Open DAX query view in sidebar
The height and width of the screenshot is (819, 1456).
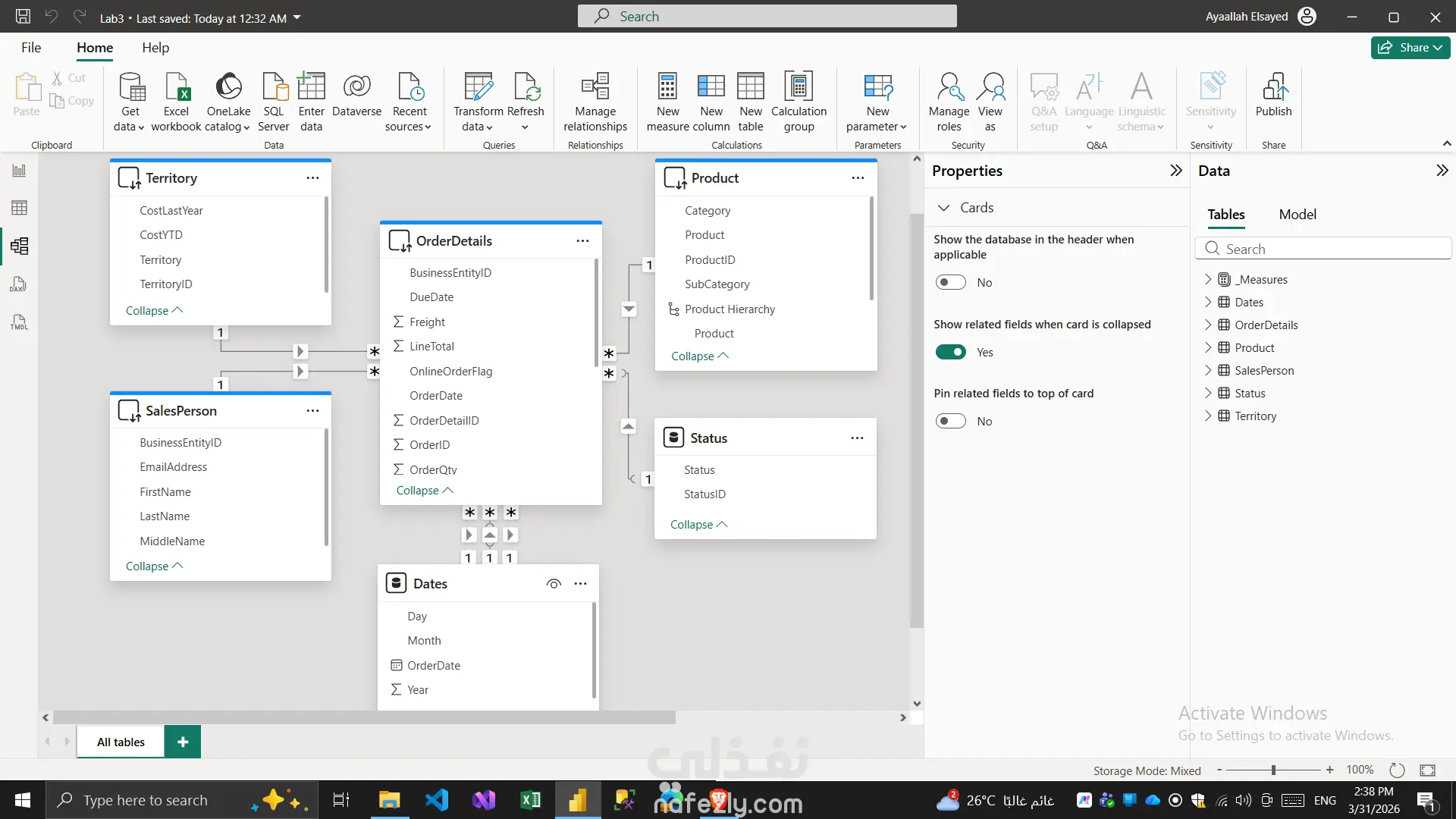click(x=19, y=284)
